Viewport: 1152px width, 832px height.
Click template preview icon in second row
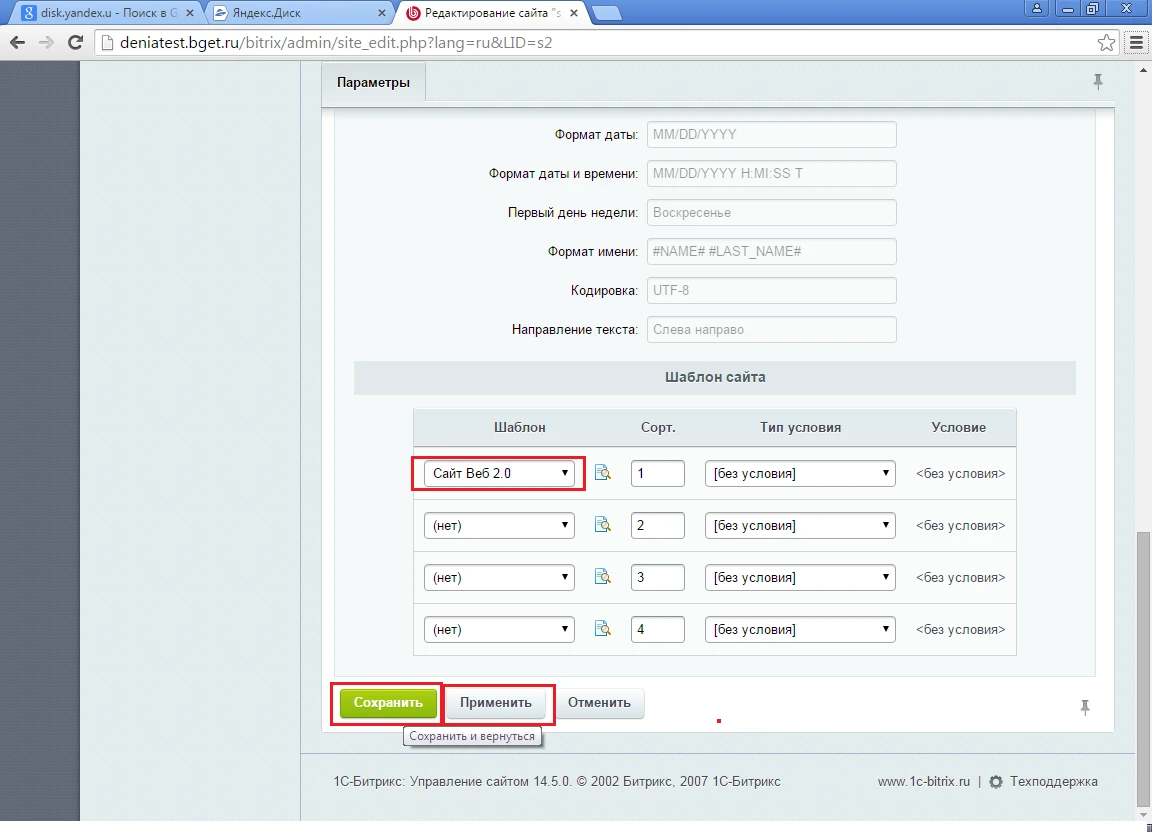click(602, 525)
